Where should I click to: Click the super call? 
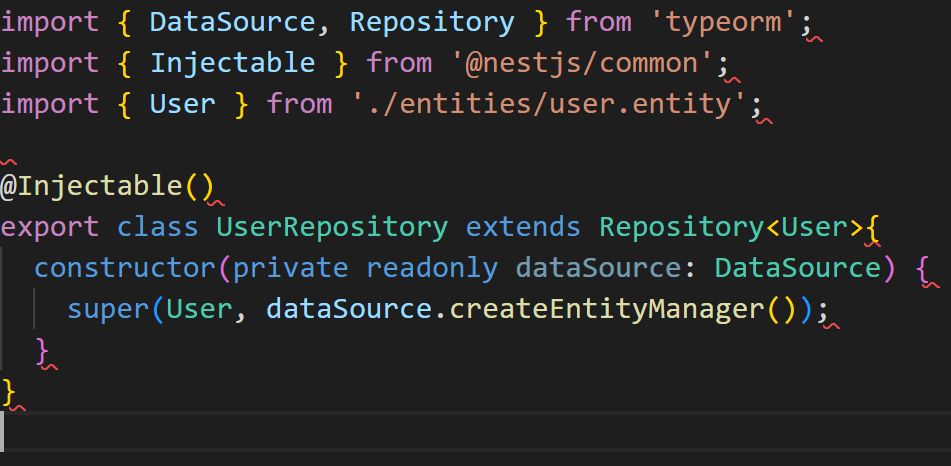(108, 309)
